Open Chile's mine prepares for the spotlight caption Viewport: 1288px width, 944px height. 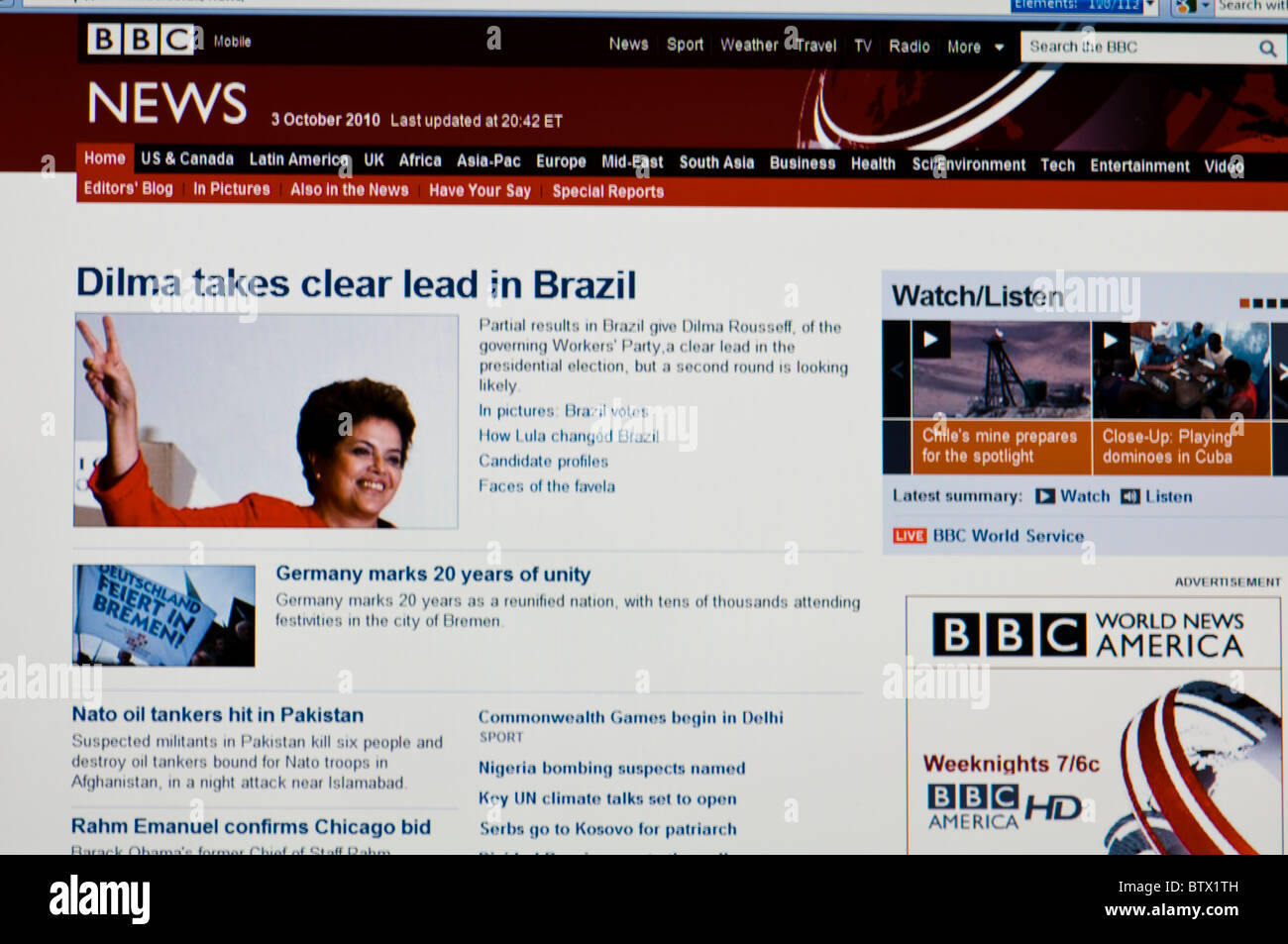click(999, 447)
